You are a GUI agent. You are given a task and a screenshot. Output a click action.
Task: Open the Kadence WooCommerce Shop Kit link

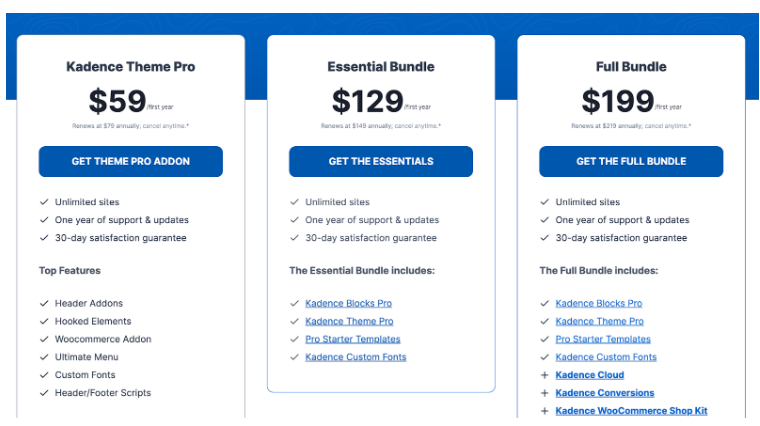point(632,411)
